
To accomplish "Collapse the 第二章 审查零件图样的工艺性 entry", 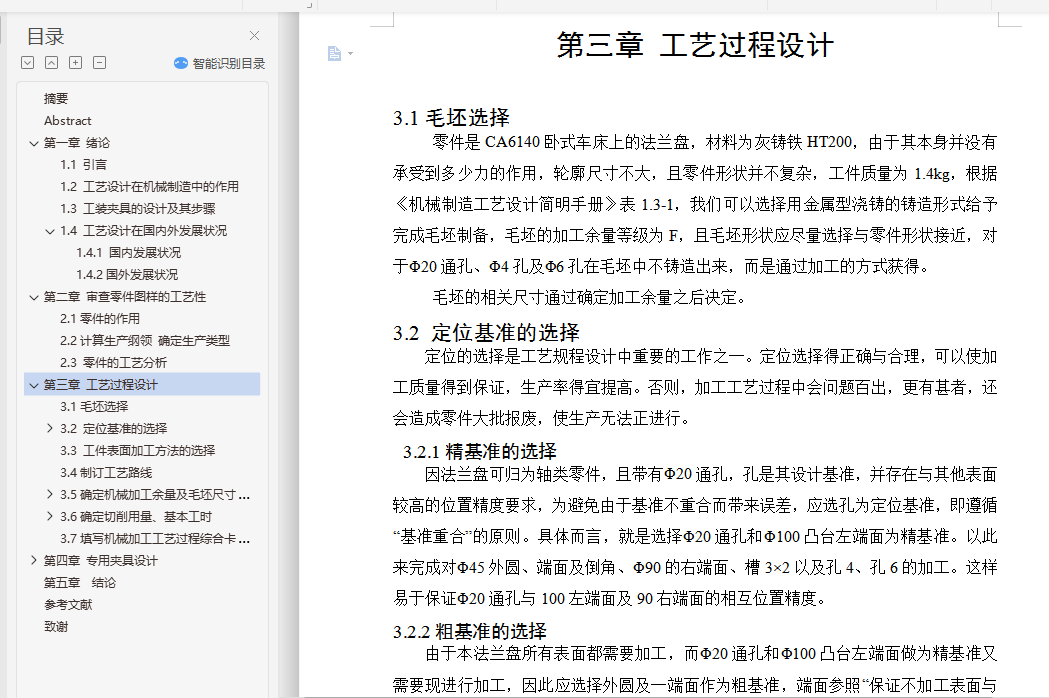I will pos(33,298).
